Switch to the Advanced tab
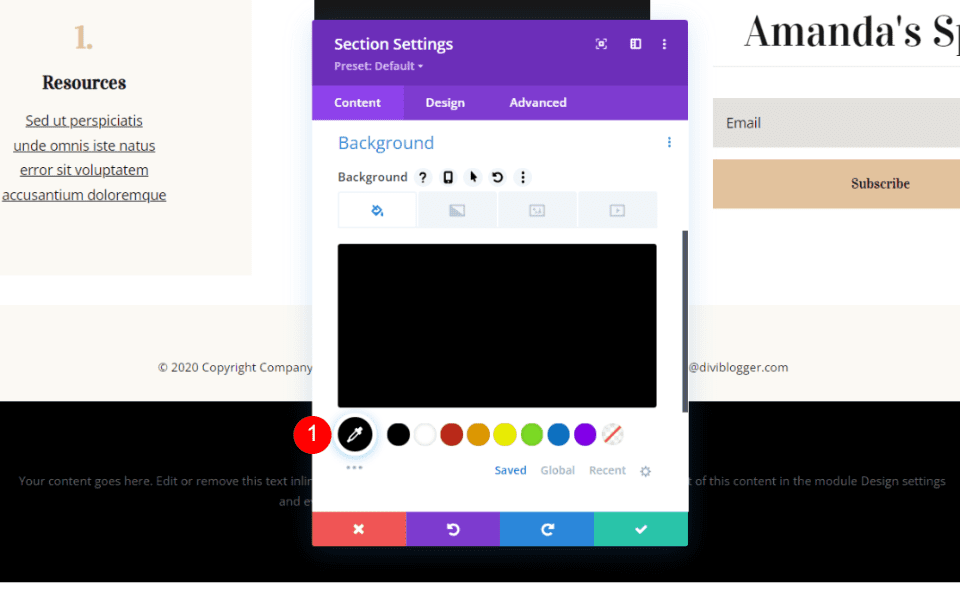Screen dimensions: 960x590 click(537, 102)
